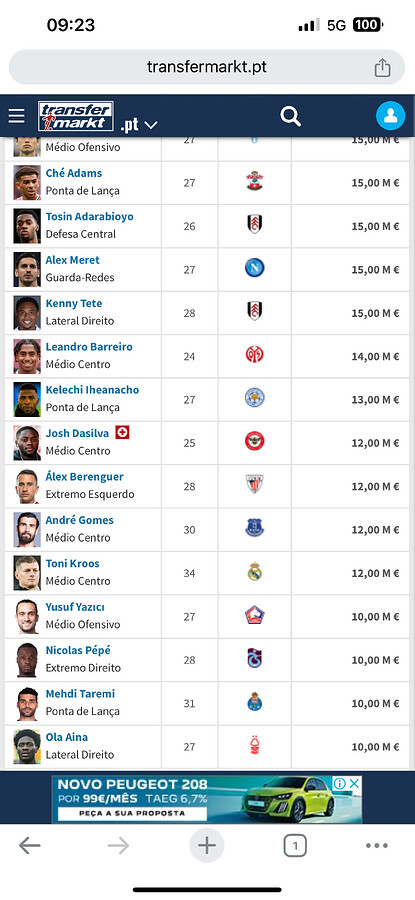The image size is (415, 900).
Task: Open the user profile icon
Action: tap(390, 116)
